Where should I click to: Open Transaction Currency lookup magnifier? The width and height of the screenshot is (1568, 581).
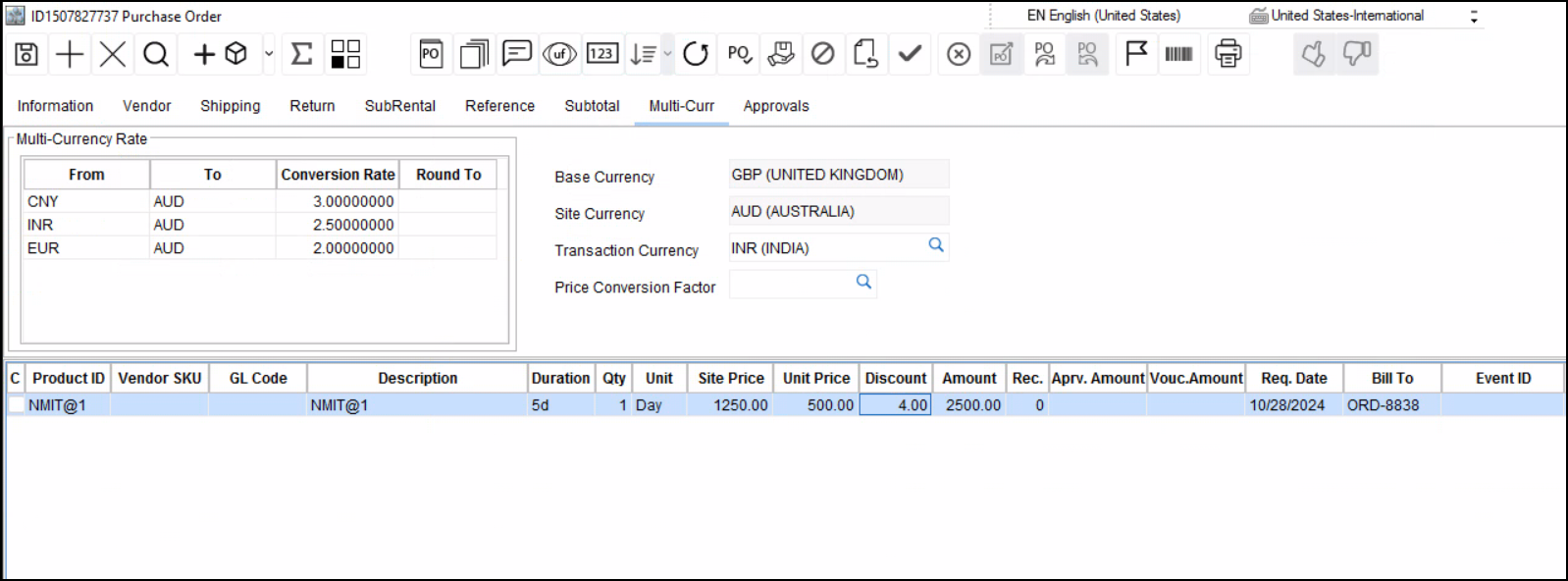point(936,245)
